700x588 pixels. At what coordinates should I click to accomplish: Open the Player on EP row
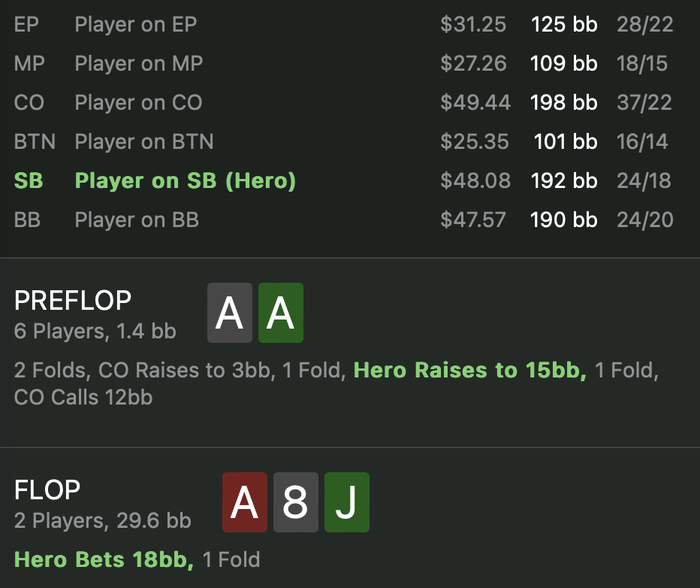pos(135,25)
